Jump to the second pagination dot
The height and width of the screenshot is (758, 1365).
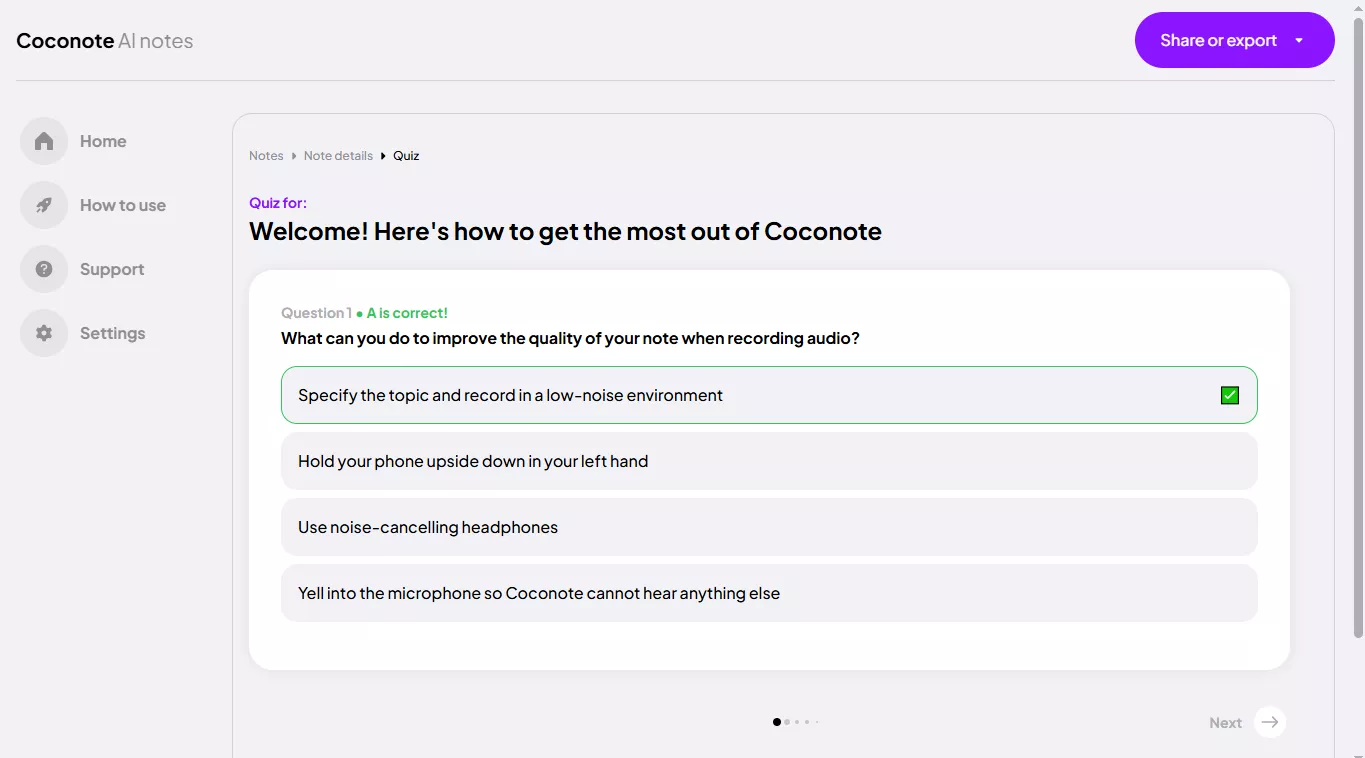point(787,721)
